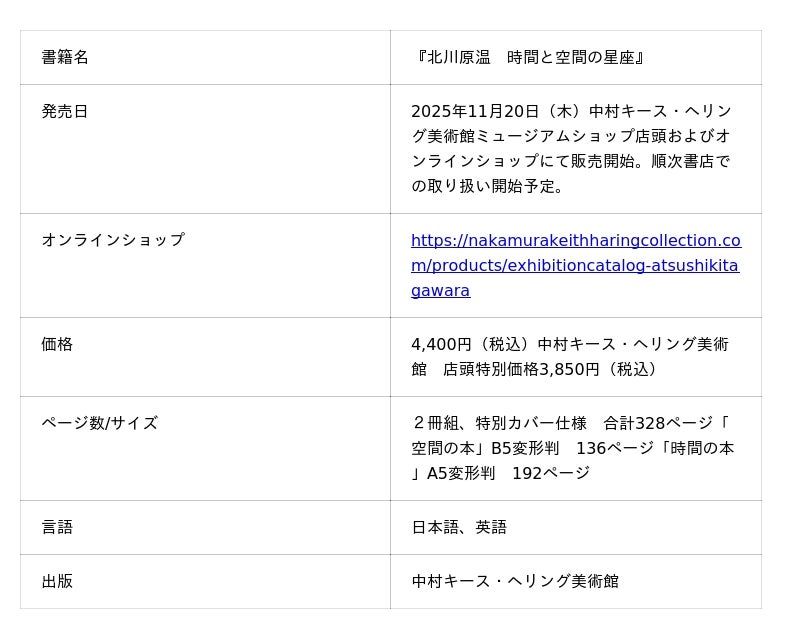Click the 出版 label cell
The image size is (800, 639).
click(57, 582)
